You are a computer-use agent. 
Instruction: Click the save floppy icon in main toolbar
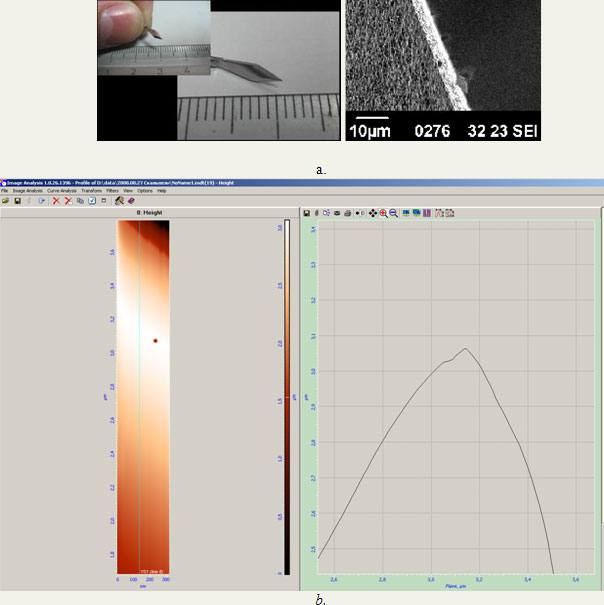[x=18, y=201]
